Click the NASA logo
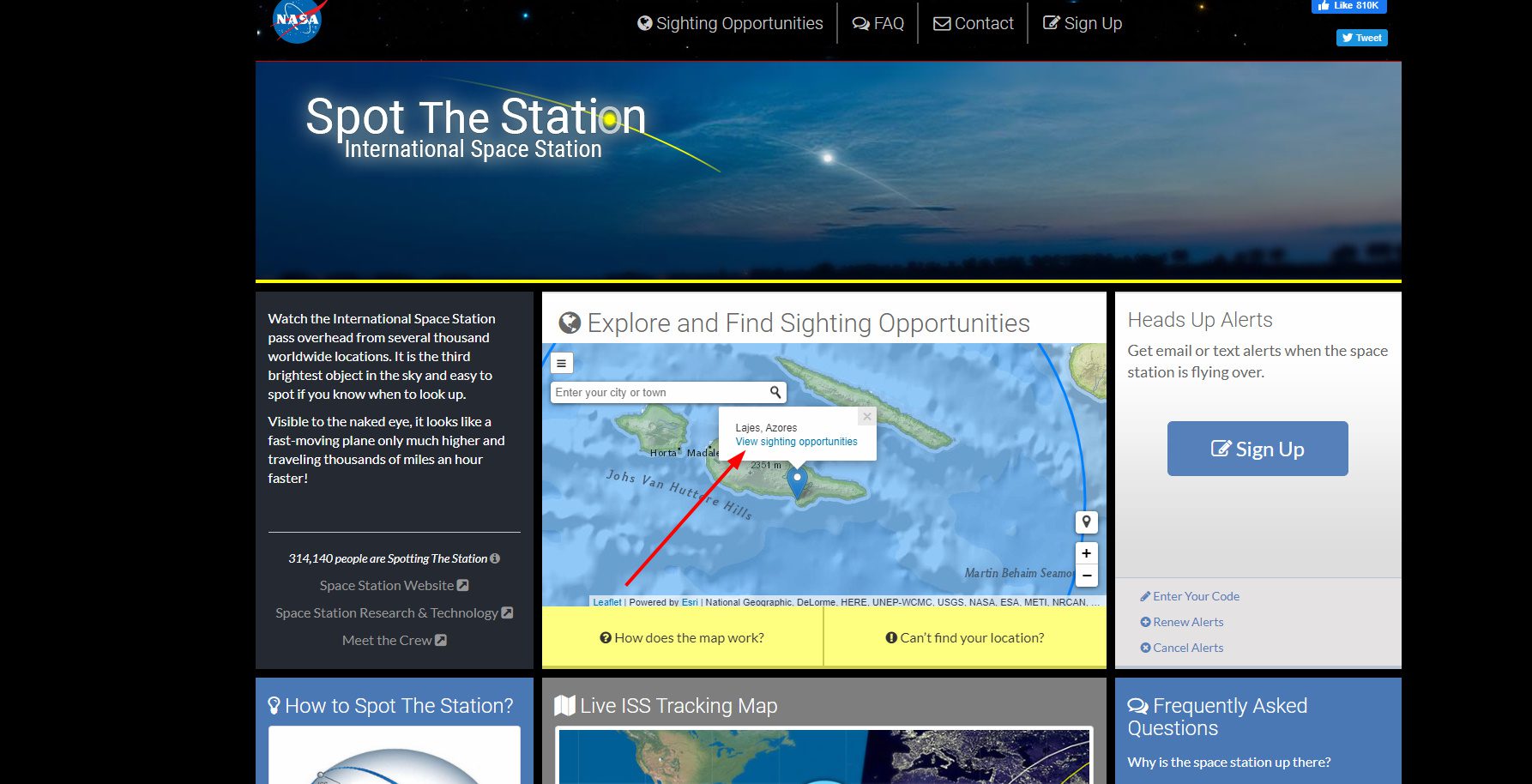Viewport: 1532px width, 784px height. (x=297, y=21)
